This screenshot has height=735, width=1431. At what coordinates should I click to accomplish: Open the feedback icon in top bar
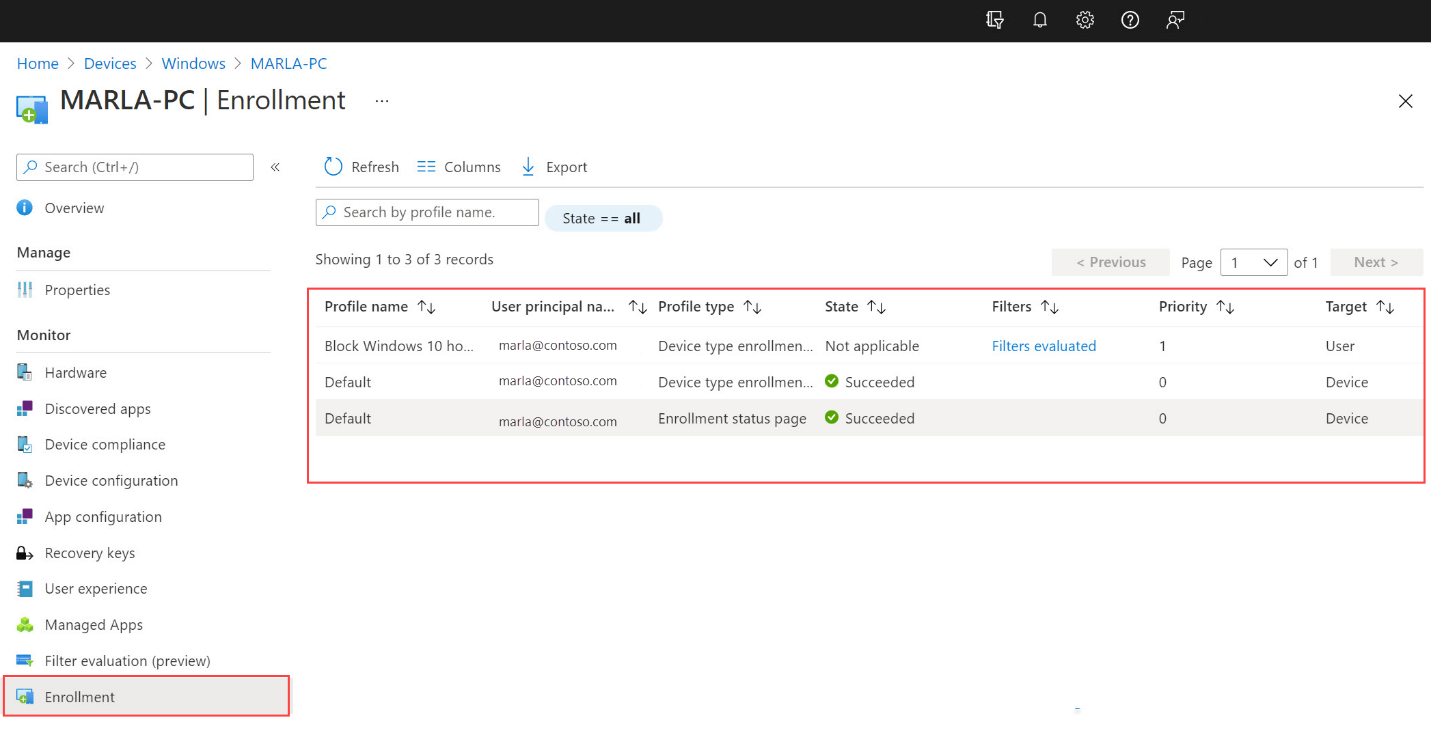coord(1175,20)
